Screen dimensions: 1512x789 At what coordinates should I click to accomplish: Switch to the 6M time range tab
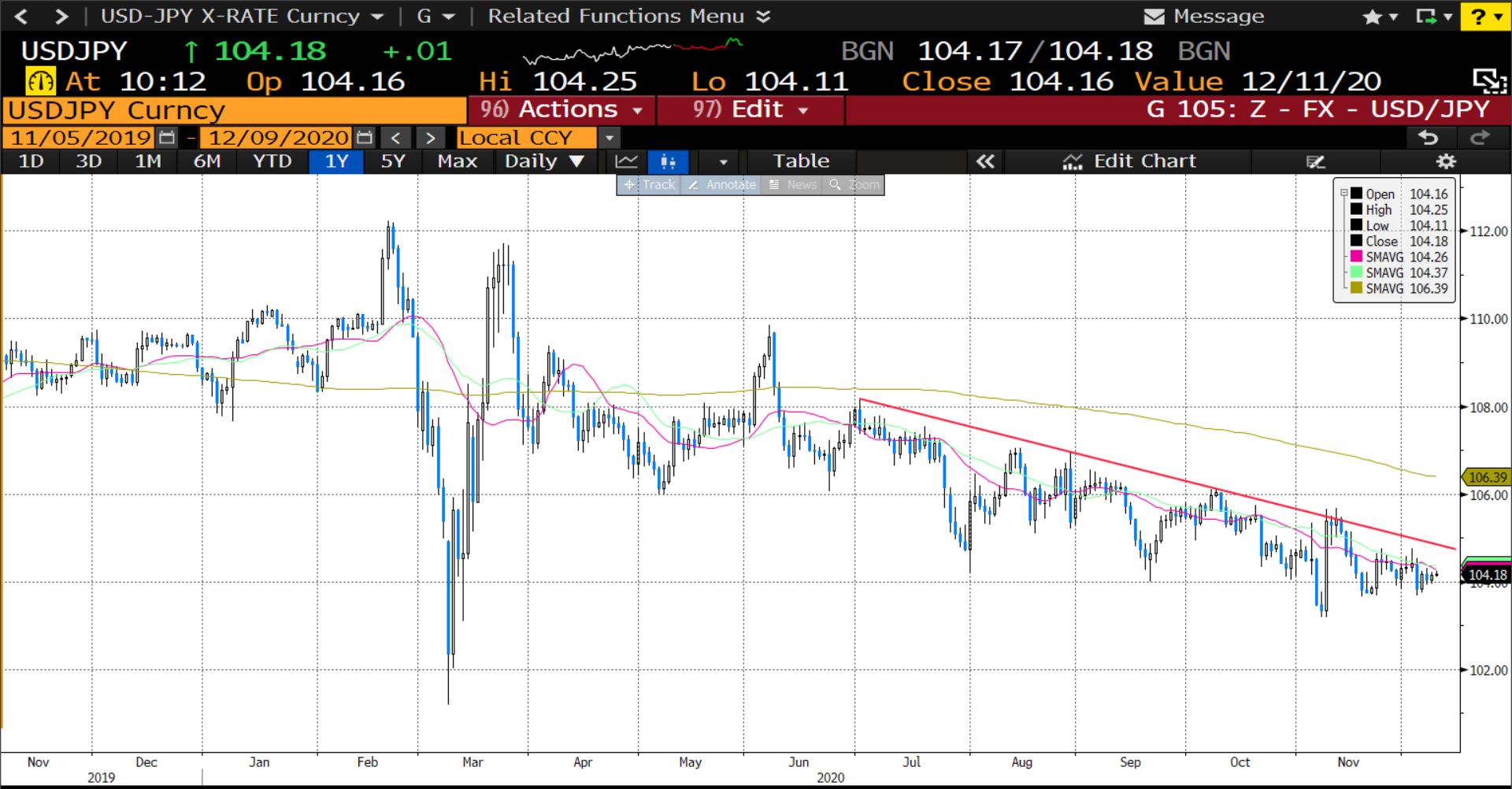(206, 161)
